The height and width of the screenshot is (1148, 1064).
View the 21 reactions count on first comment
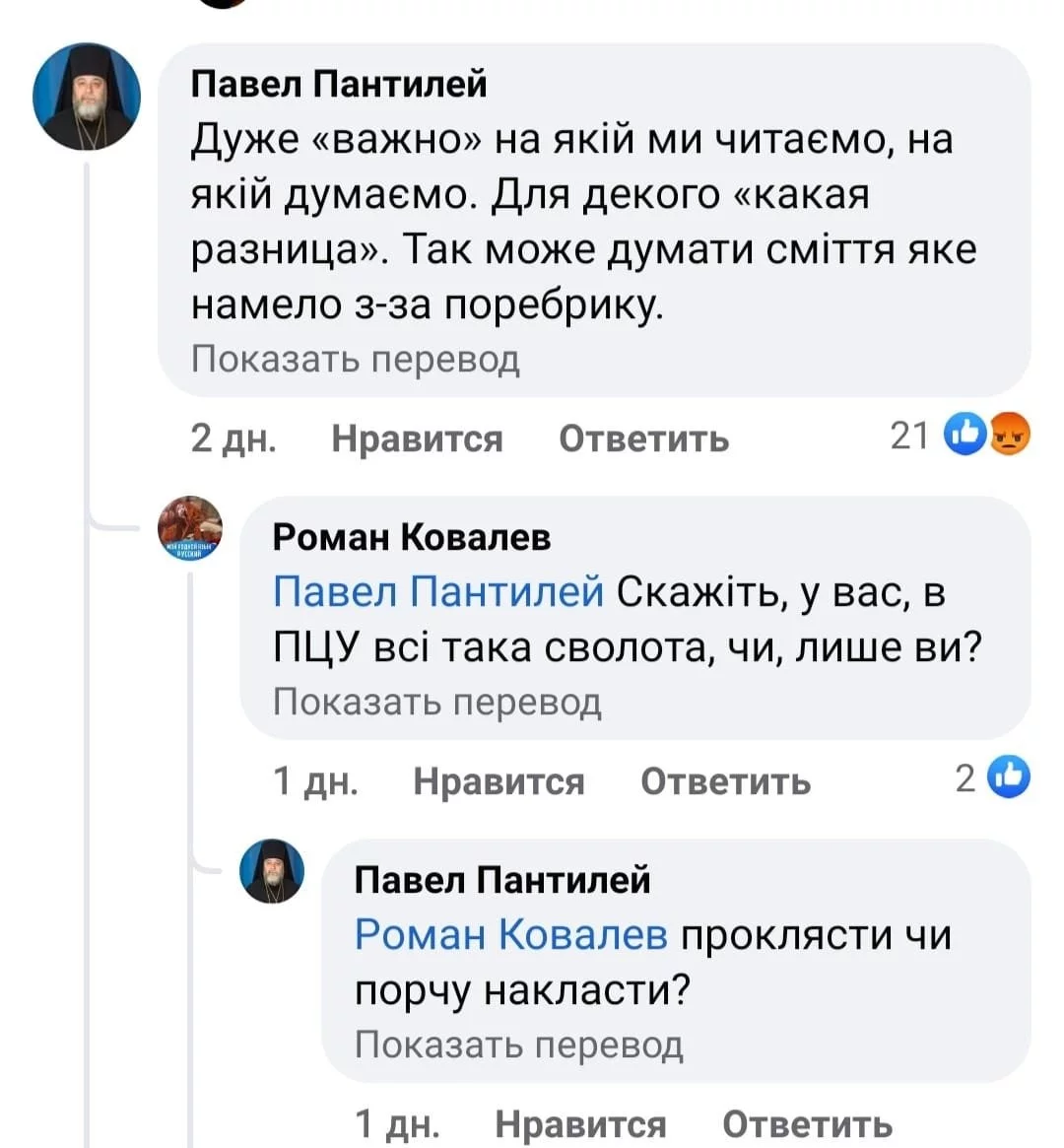[909, 435]
